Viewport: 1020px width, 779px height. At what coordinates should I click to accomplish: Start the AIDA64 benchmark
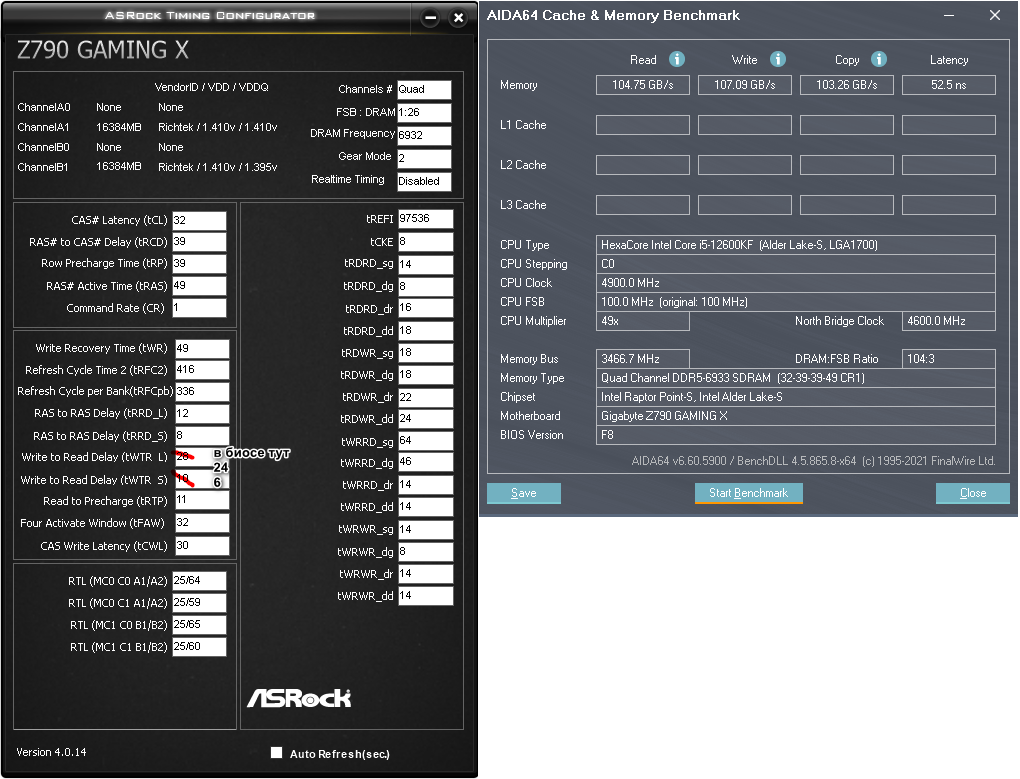[748, 493]
